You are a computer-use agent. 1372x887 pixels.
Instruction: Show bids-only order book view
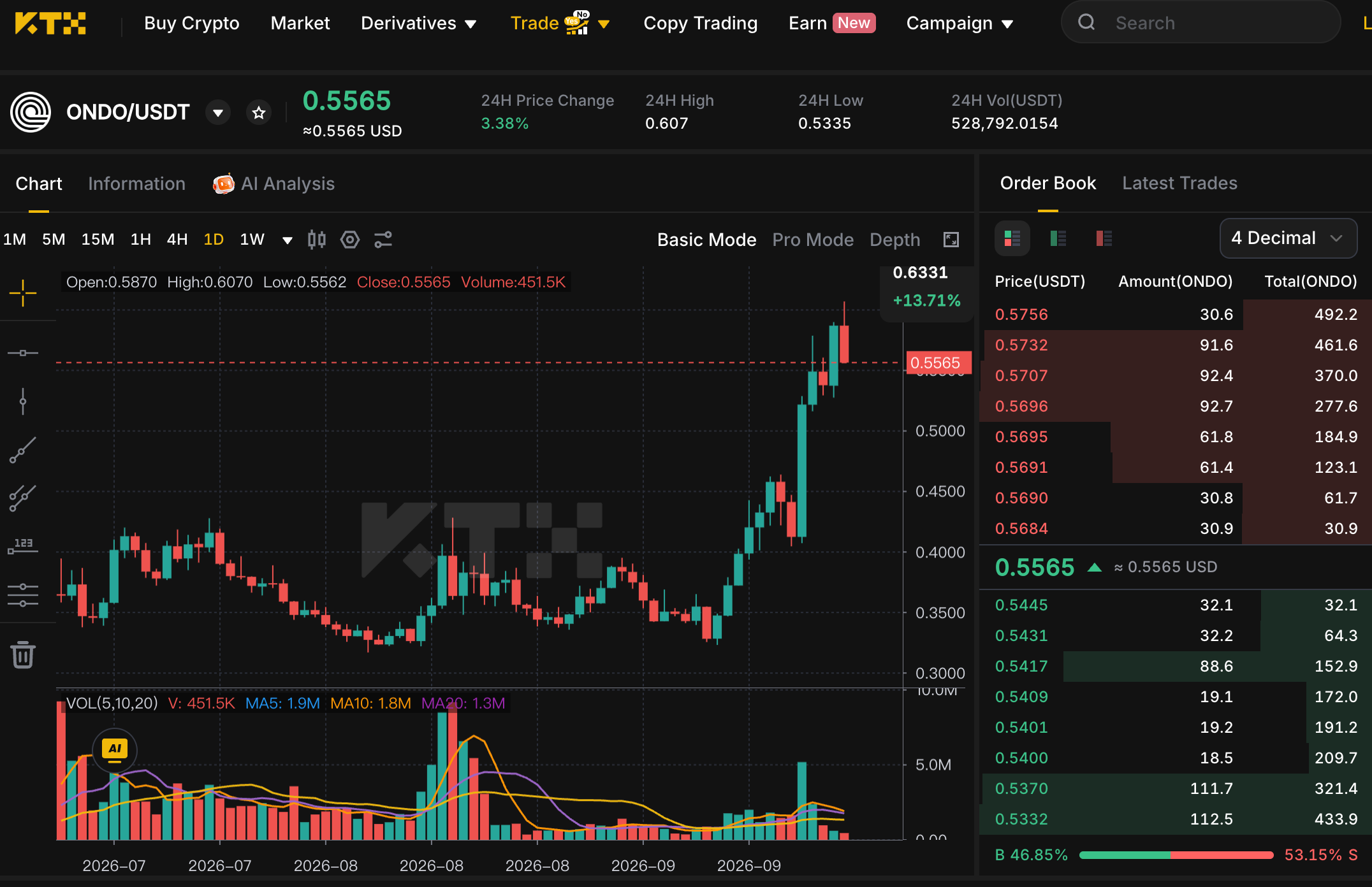(x=1058, y=238)
